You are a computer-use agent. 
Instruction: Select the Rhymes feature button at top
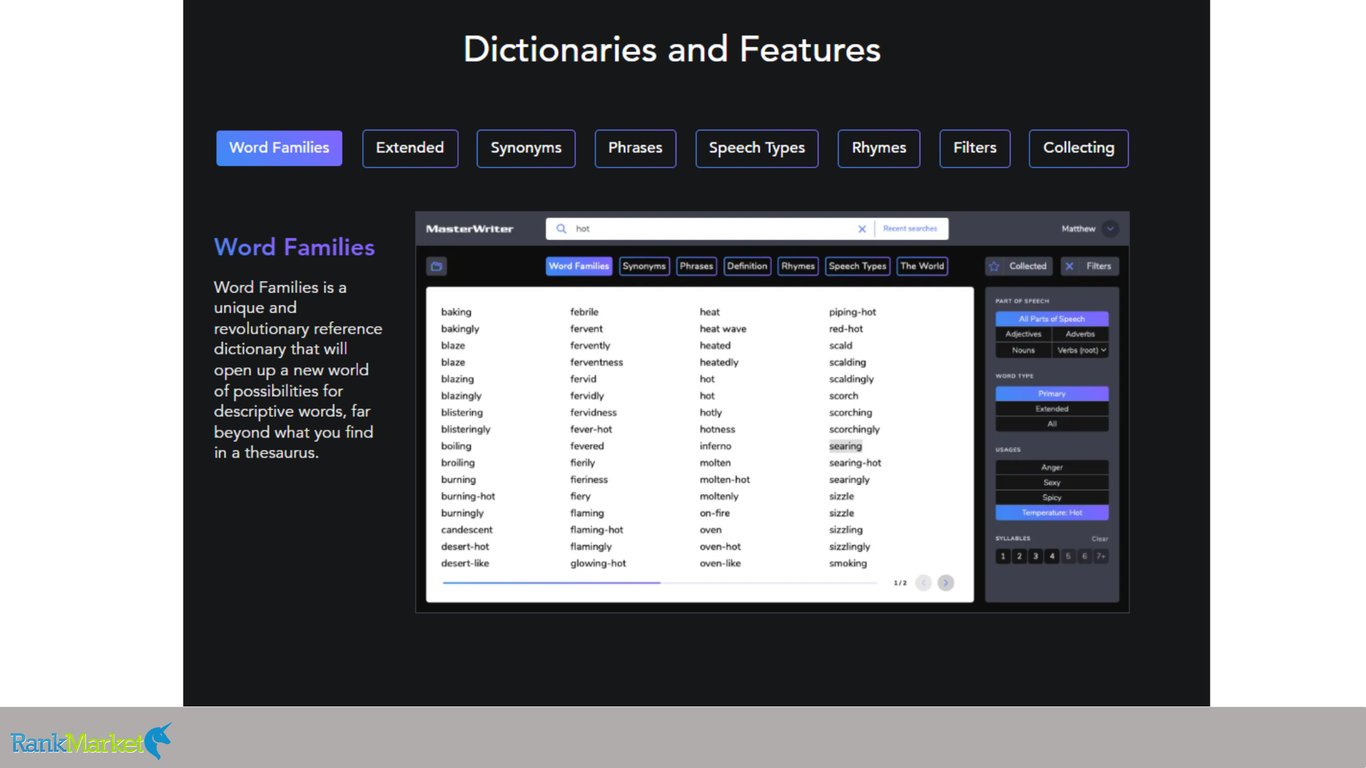pyautogui.click(x=879, y=148)
